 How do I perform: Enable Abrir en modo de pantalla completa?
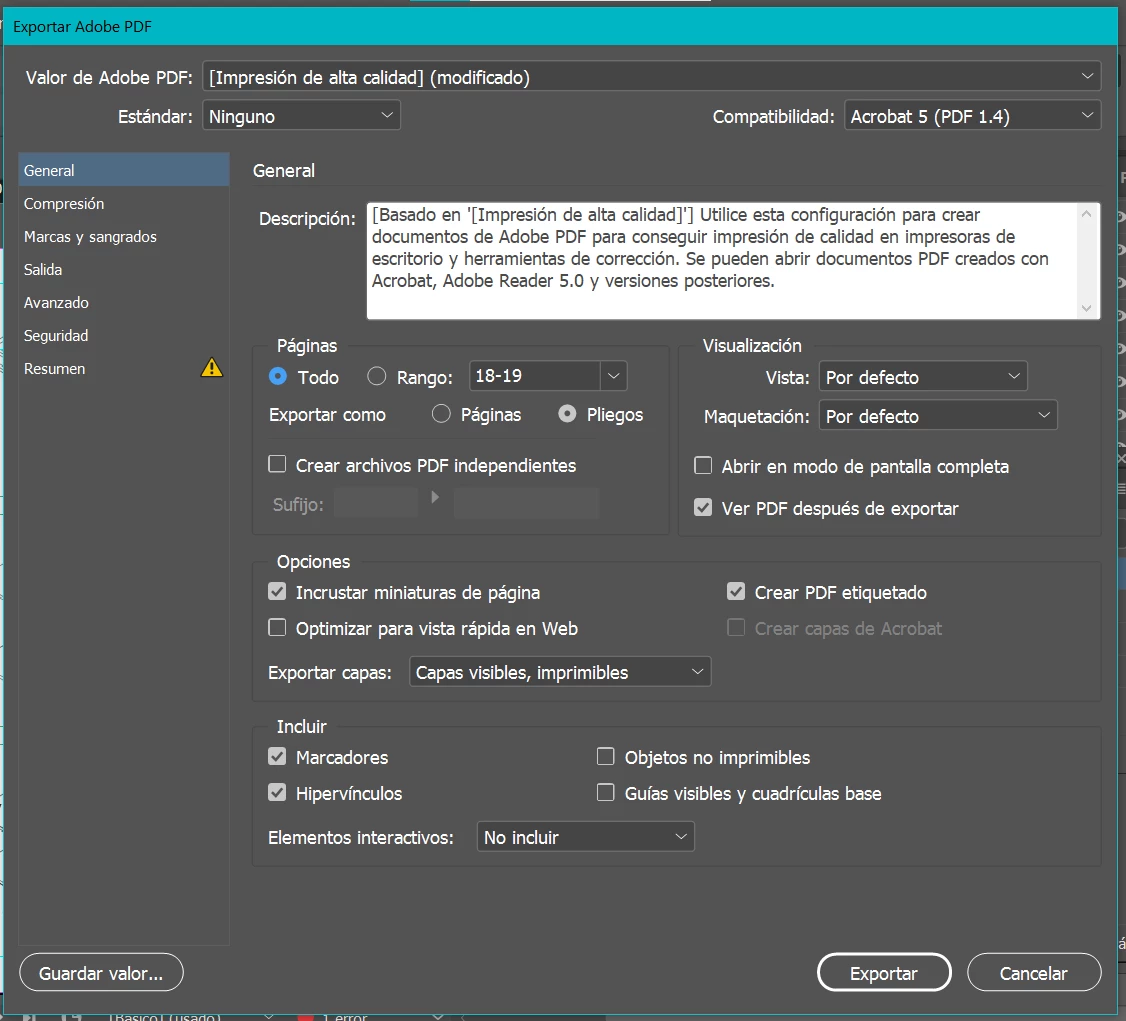pyautogui.click(x=703, y=465)
